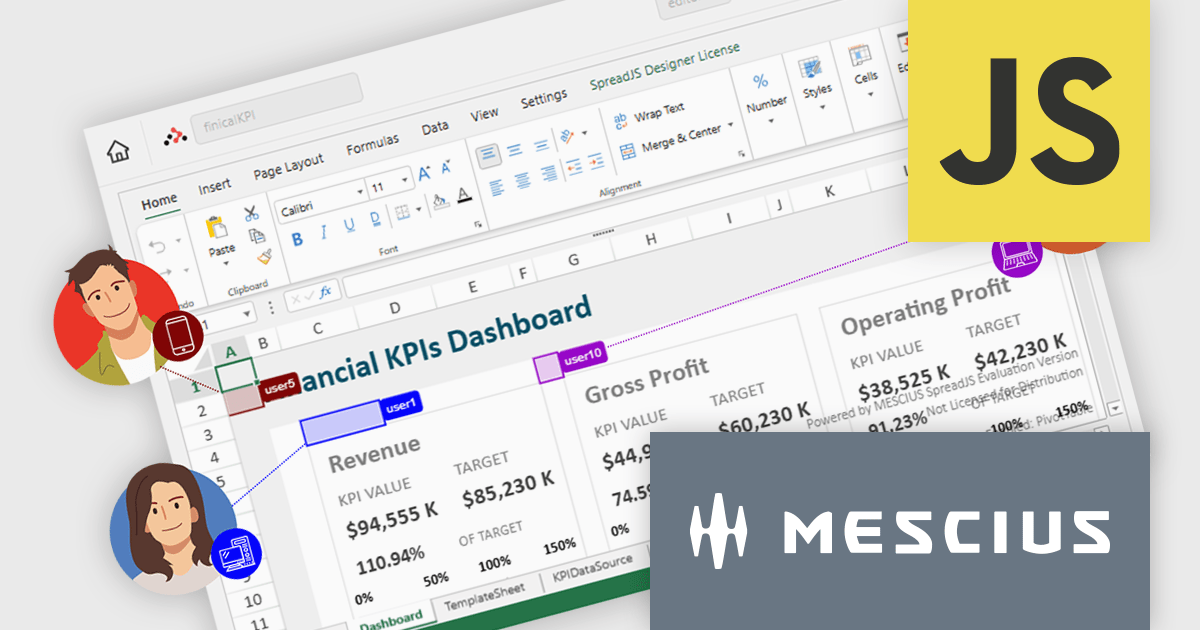Open the SpreadJS Designer License tab

[663, 67]
